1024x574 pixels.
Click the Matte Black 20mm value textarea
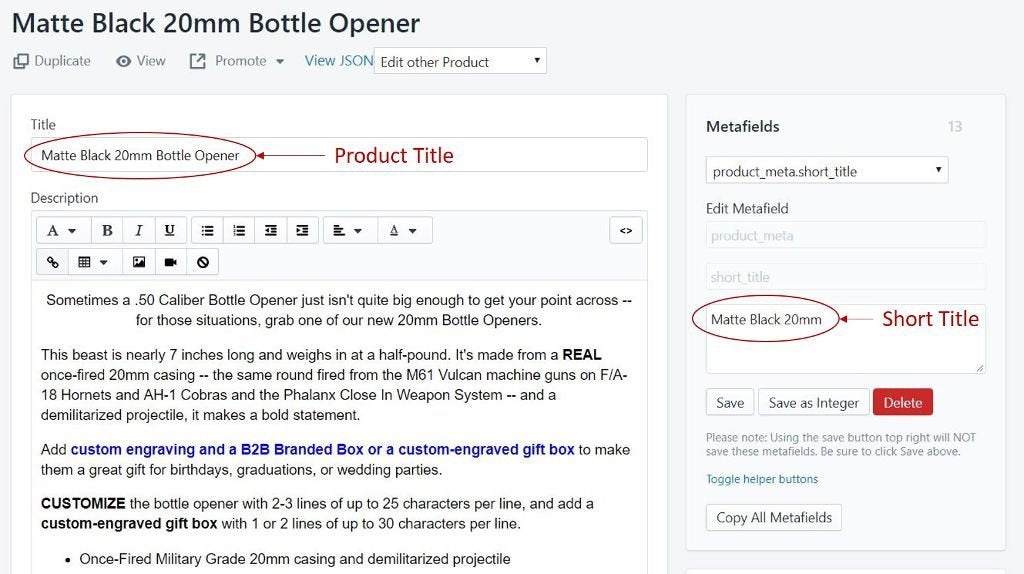tap(845, 339)
